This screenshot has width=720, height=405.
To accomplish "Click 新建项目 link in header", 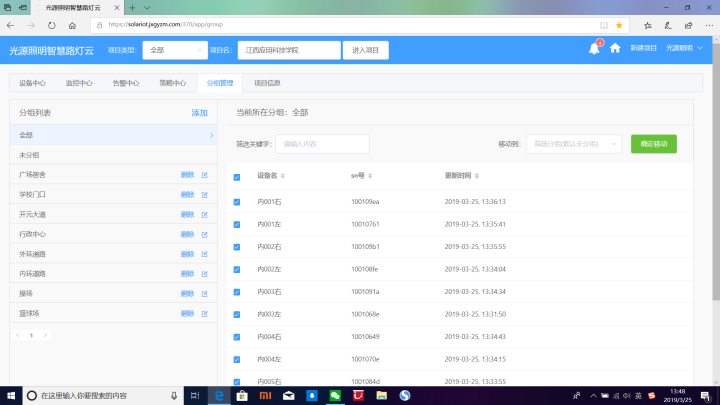I will tap(643, 48).
